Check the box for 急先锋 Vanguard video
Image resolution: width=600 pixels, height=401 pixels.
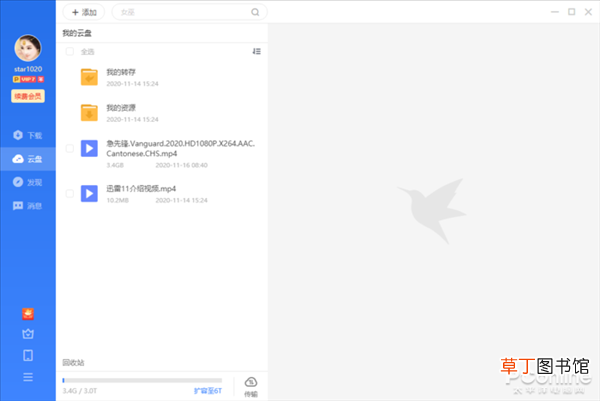[70, 148]
